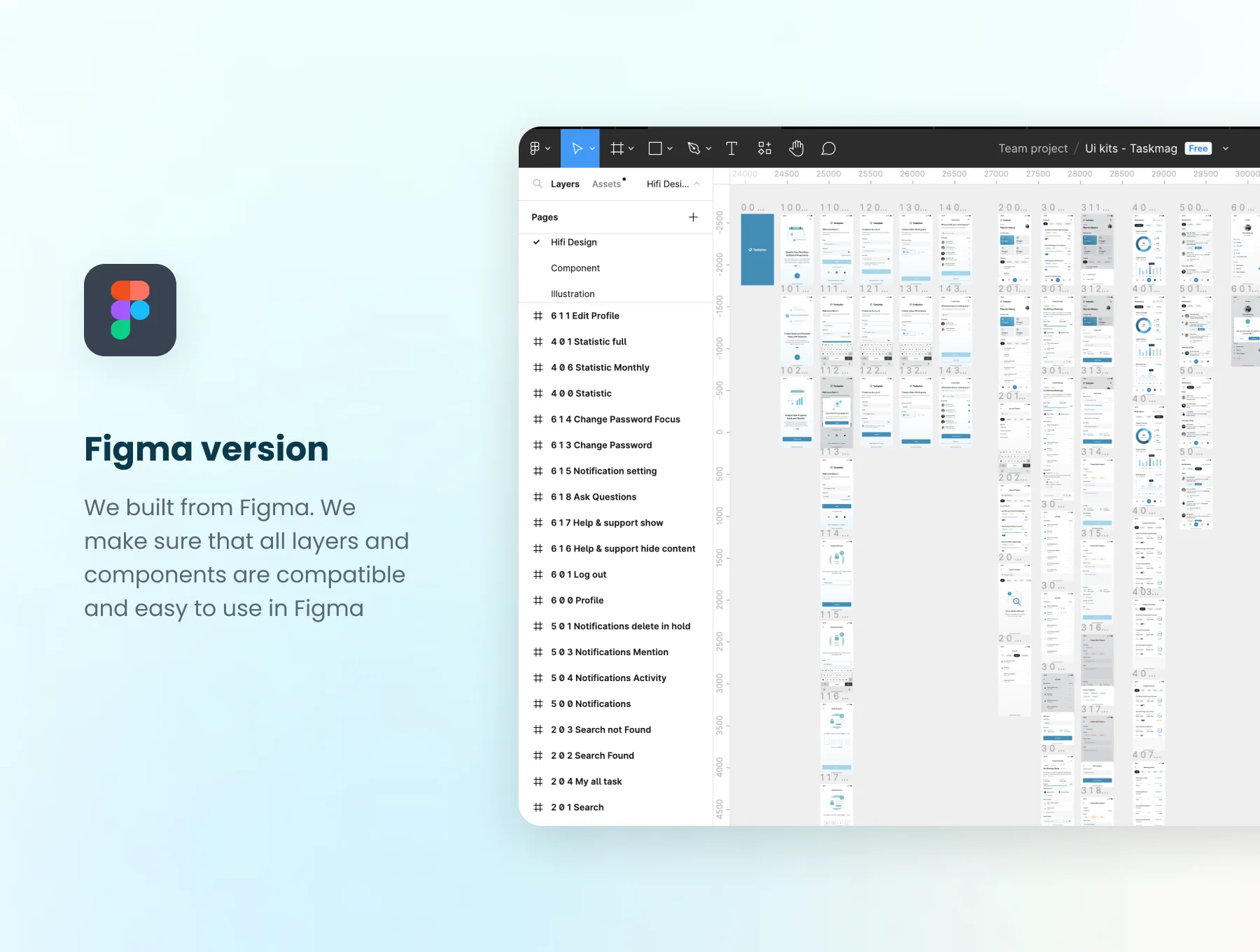1260x952 pixels.
Task: Select the Text tool
Action: [731, 148]
